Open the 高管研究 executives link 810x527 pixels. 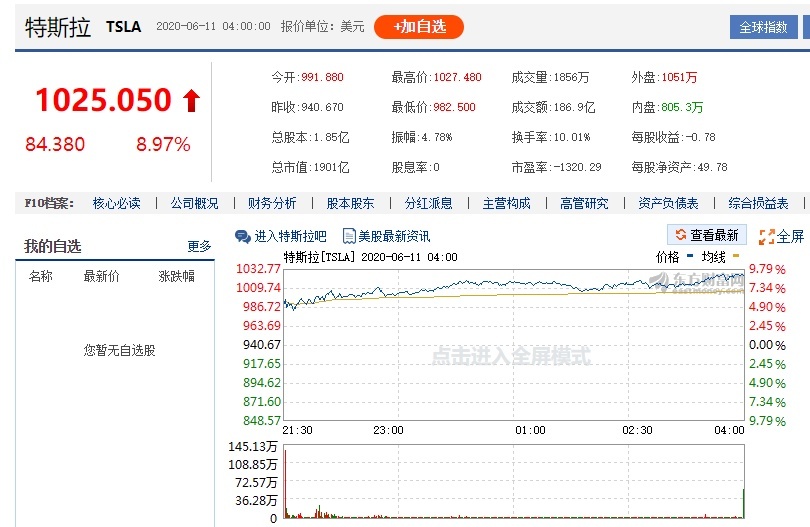pos(584,203)
